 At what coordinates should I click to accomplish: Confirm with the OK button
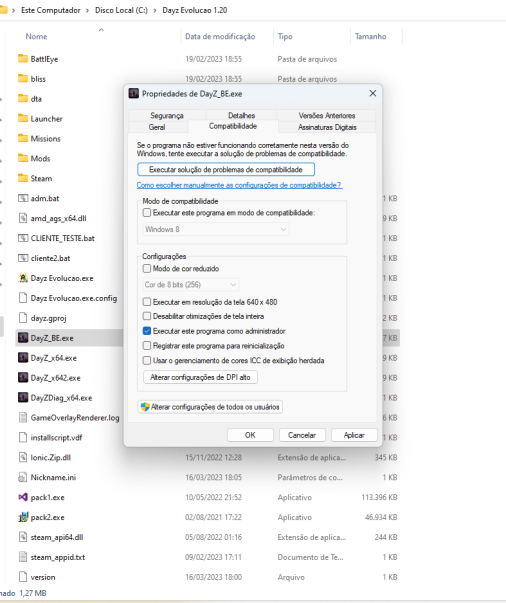[250, 435]
